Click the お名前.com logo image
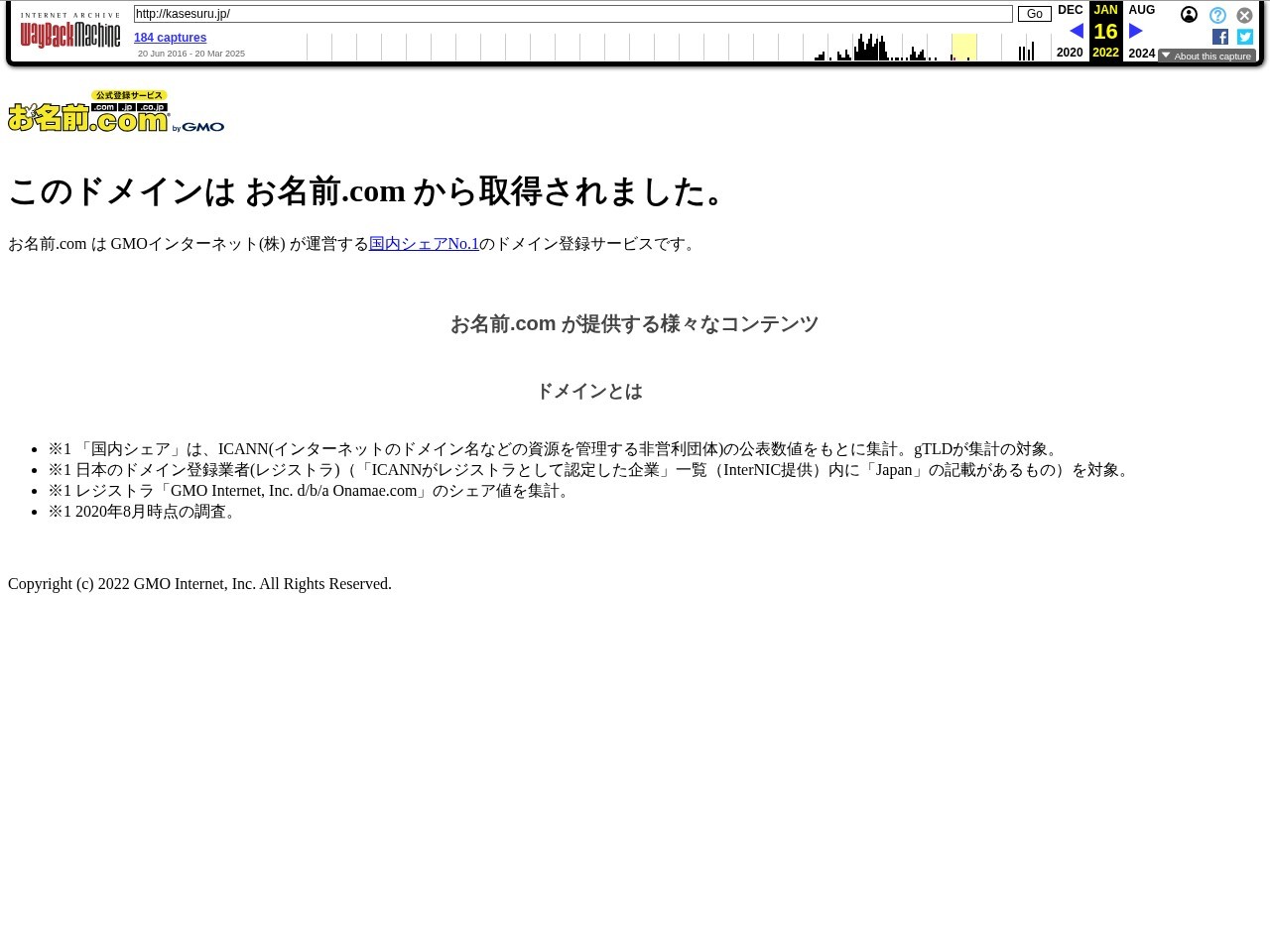The height and width of the screenshot is (952, 1270). (x=116, y=111)
